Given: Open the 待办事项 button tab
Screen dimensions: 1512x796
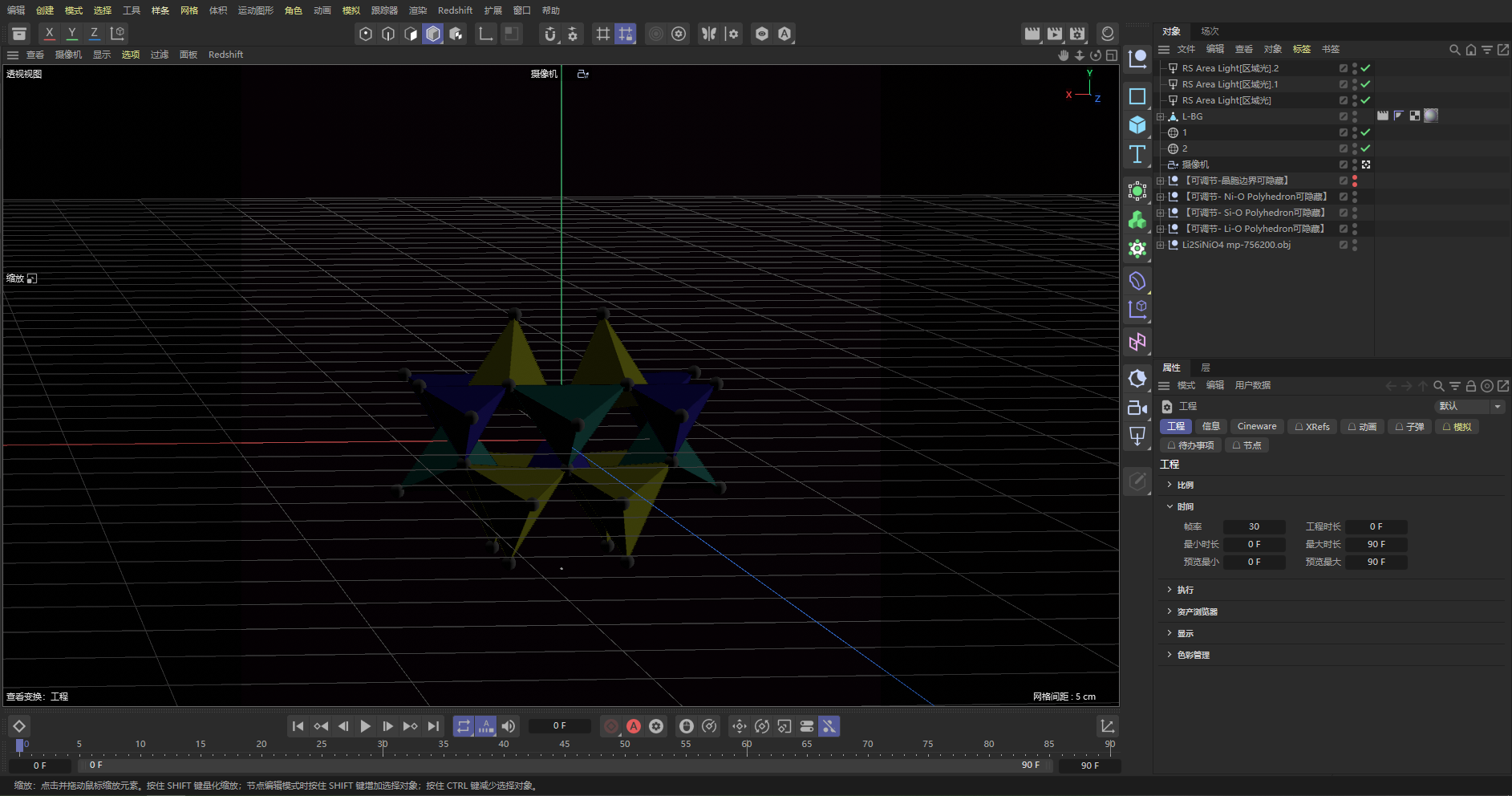Looking at the screenshot, I should point(1190,445).
